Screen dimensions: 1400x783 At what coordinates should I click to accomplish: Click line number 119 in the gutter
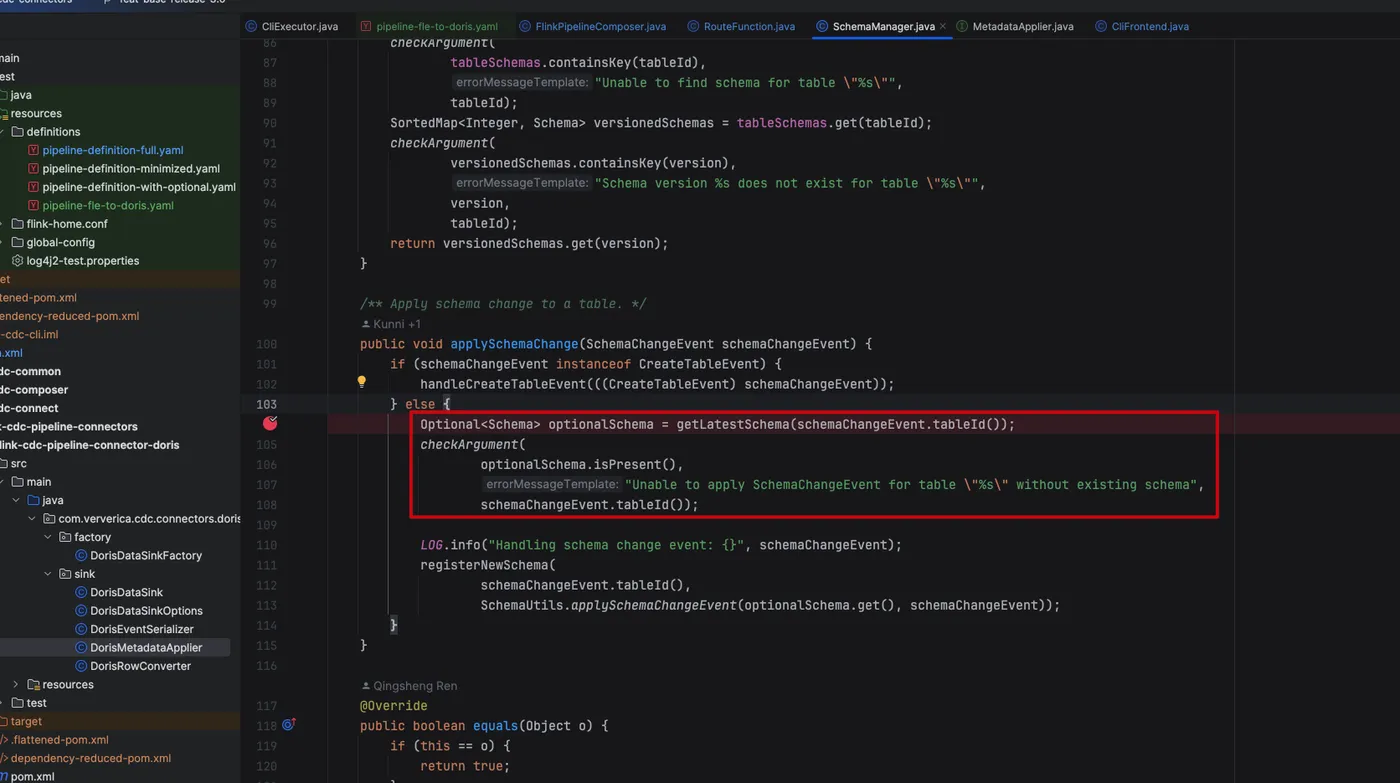tap(267, 746)
